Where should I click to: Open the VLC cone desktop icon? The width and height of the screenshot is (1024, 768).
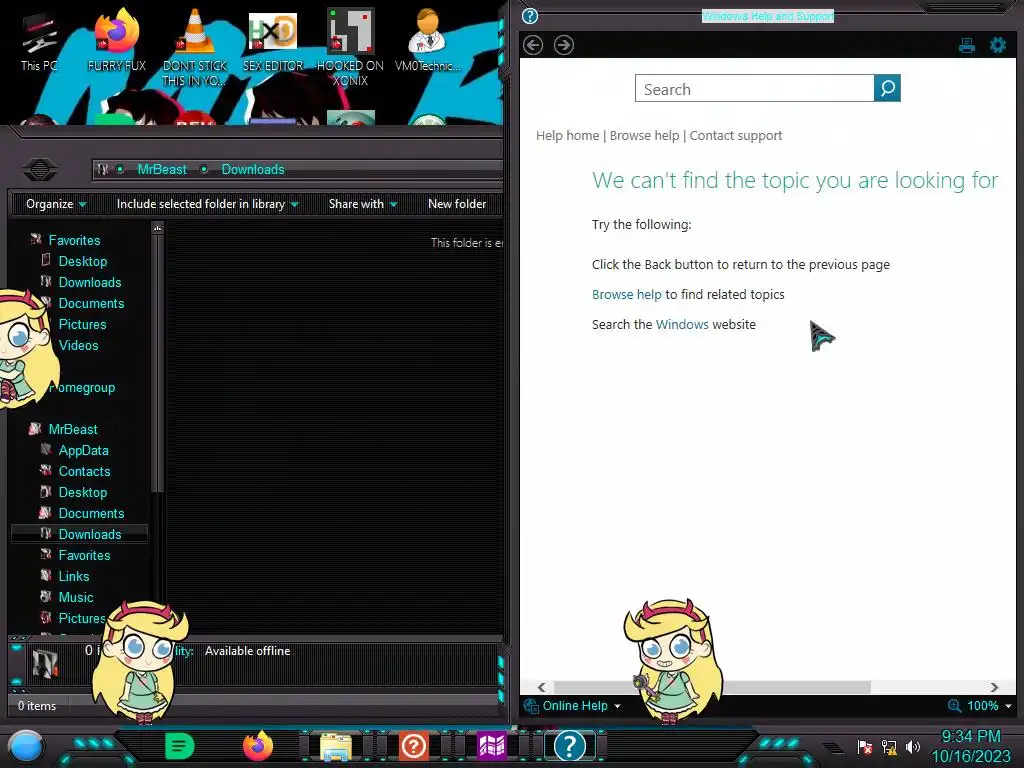[195, 46]
